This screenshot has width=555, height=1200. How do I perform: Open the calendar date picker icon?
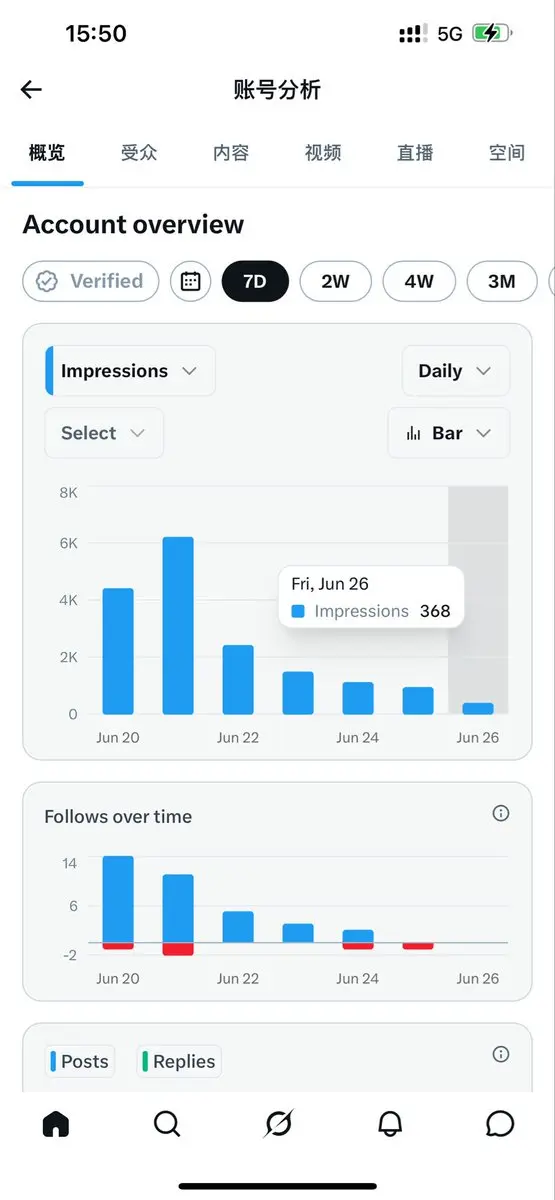pos(190,281)
